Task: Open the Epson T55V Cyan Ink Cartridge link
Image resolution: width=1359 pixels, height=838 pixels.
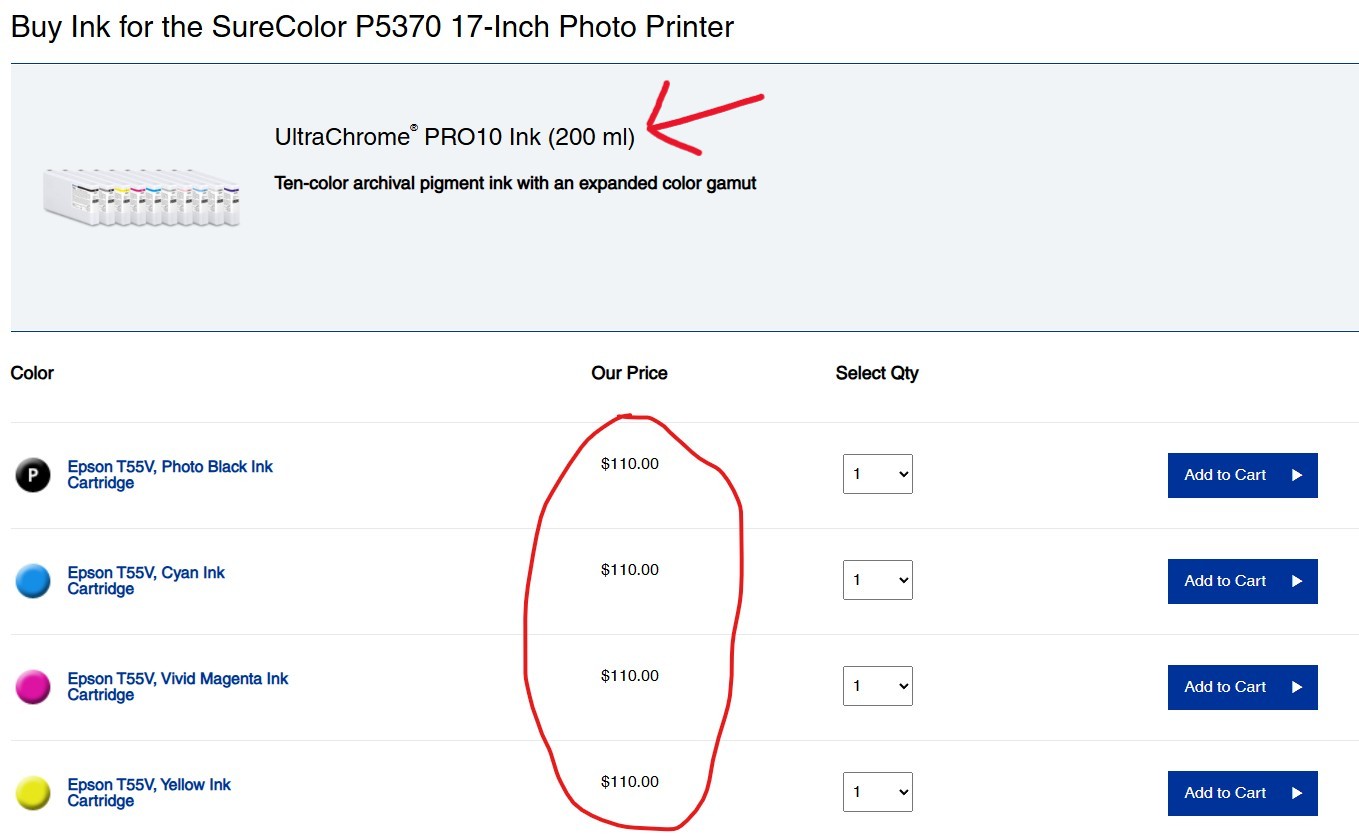Action: coord(148,580)
